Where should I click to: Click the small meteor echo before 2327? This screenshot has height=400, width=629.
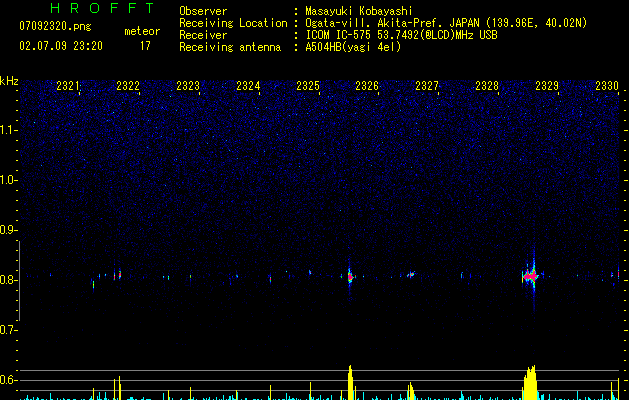pyautogui.click(x=410, y=274)
